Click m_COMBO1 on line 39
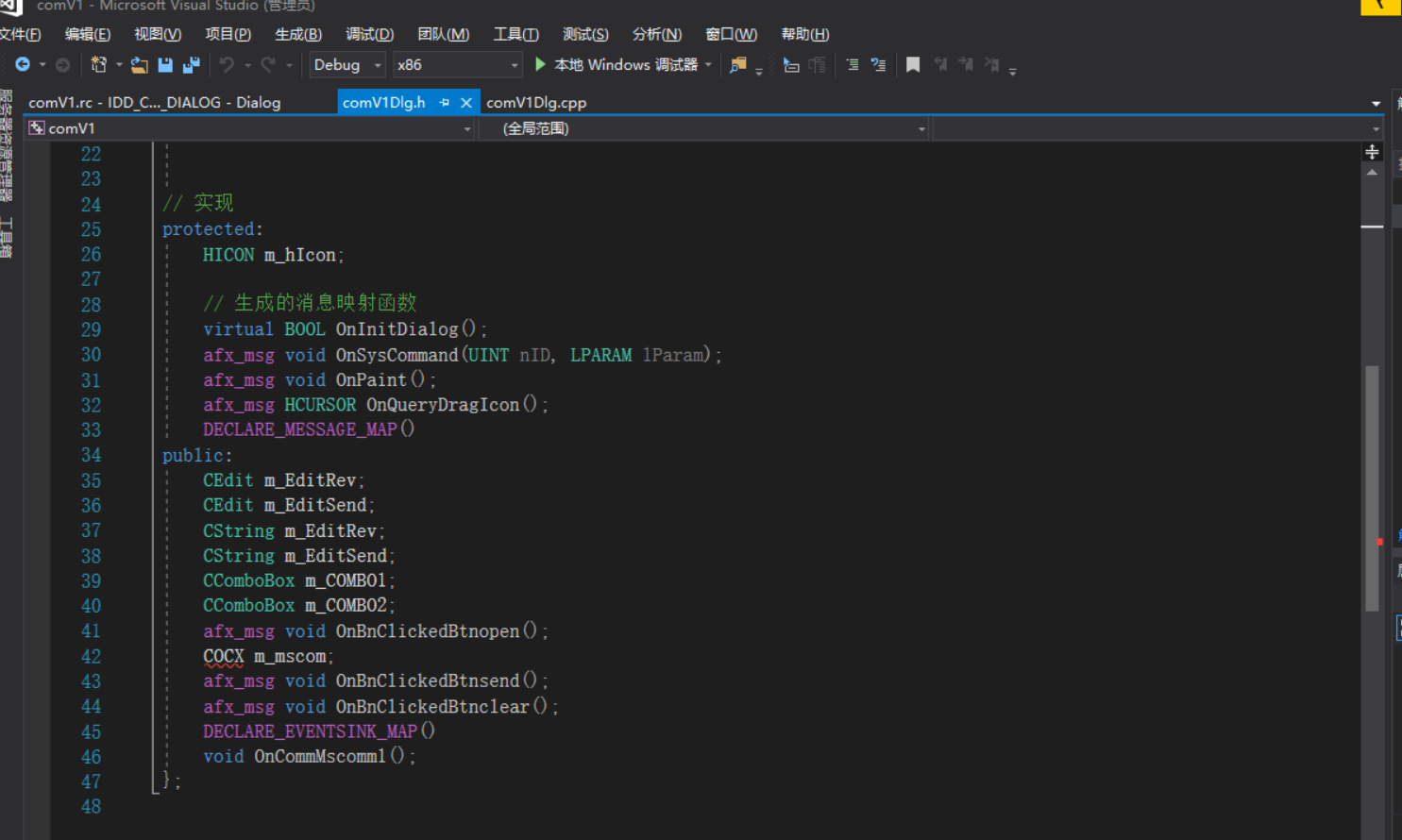 [x=346, y=580]
